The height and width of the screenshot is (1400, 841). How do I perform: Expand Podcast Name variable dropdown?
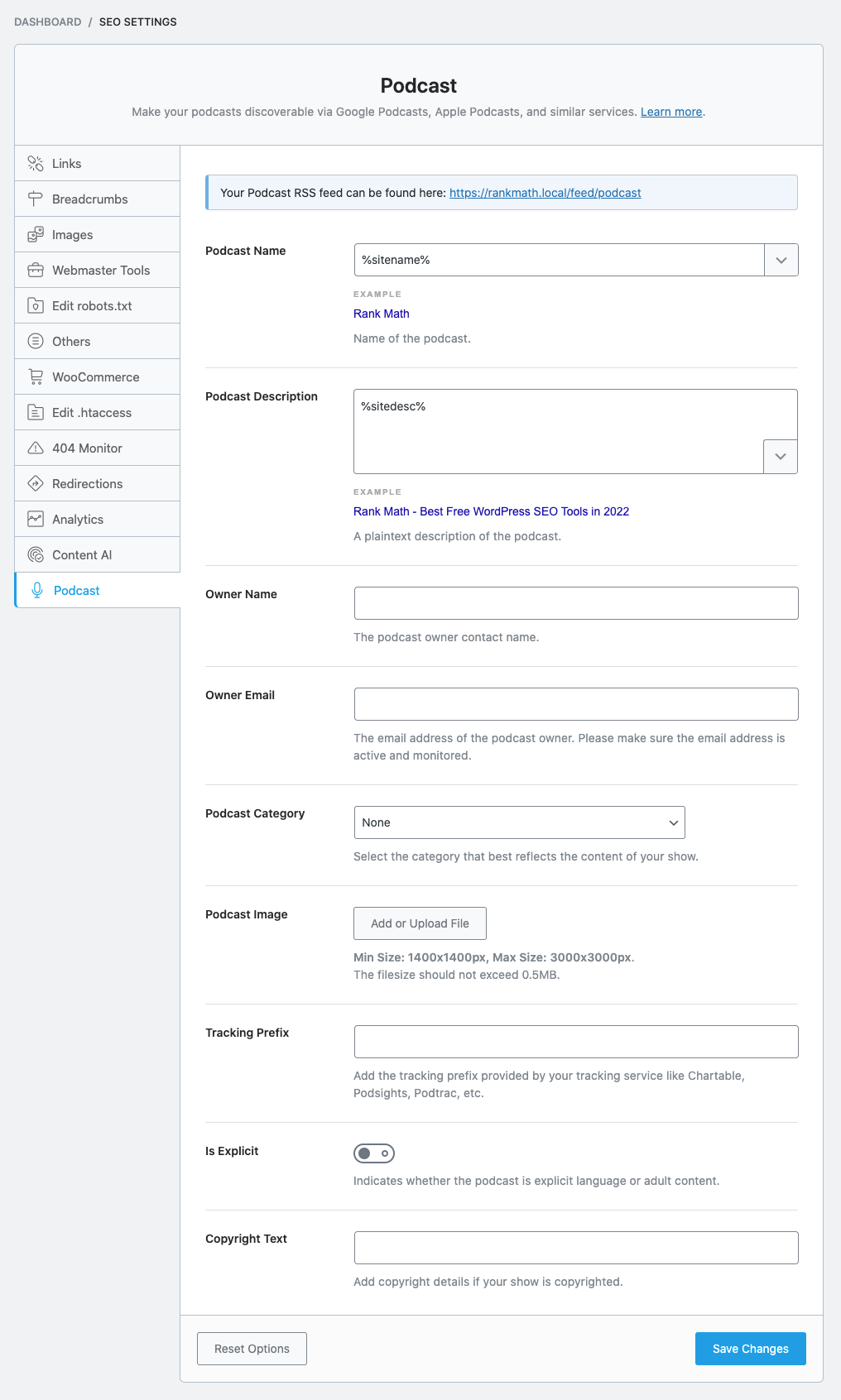pos(781,260)
